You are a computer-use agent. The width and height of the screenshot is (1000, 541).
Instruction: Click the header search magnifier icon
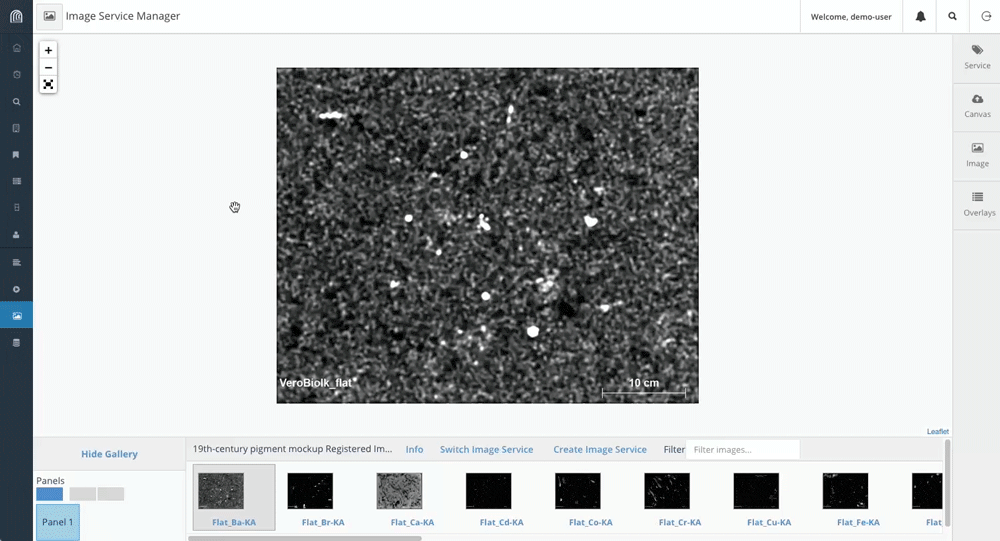point(952,17)
